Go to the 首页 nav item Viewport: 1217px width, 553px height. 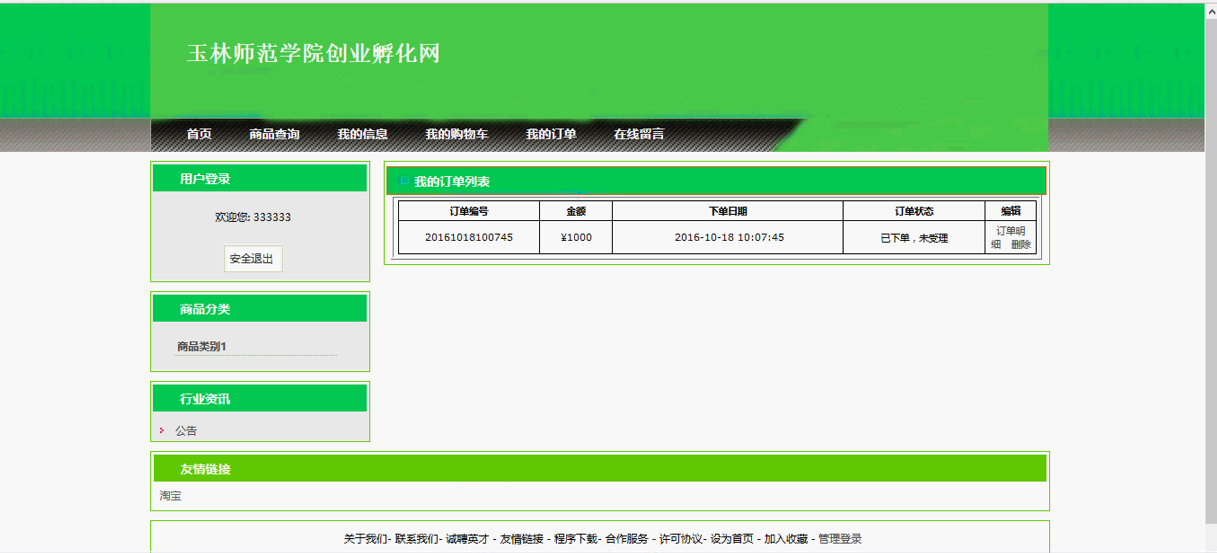click(x=199, y=134)
